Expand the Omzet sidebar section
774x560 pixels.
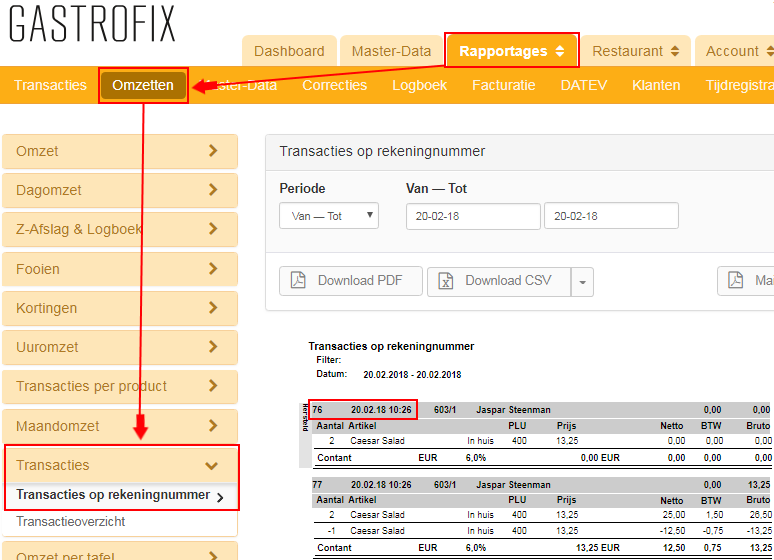pos(120,151)
